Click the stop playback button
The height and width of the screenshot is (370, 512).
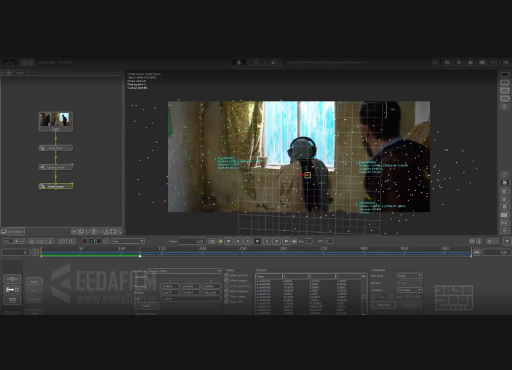pos(257,241)
